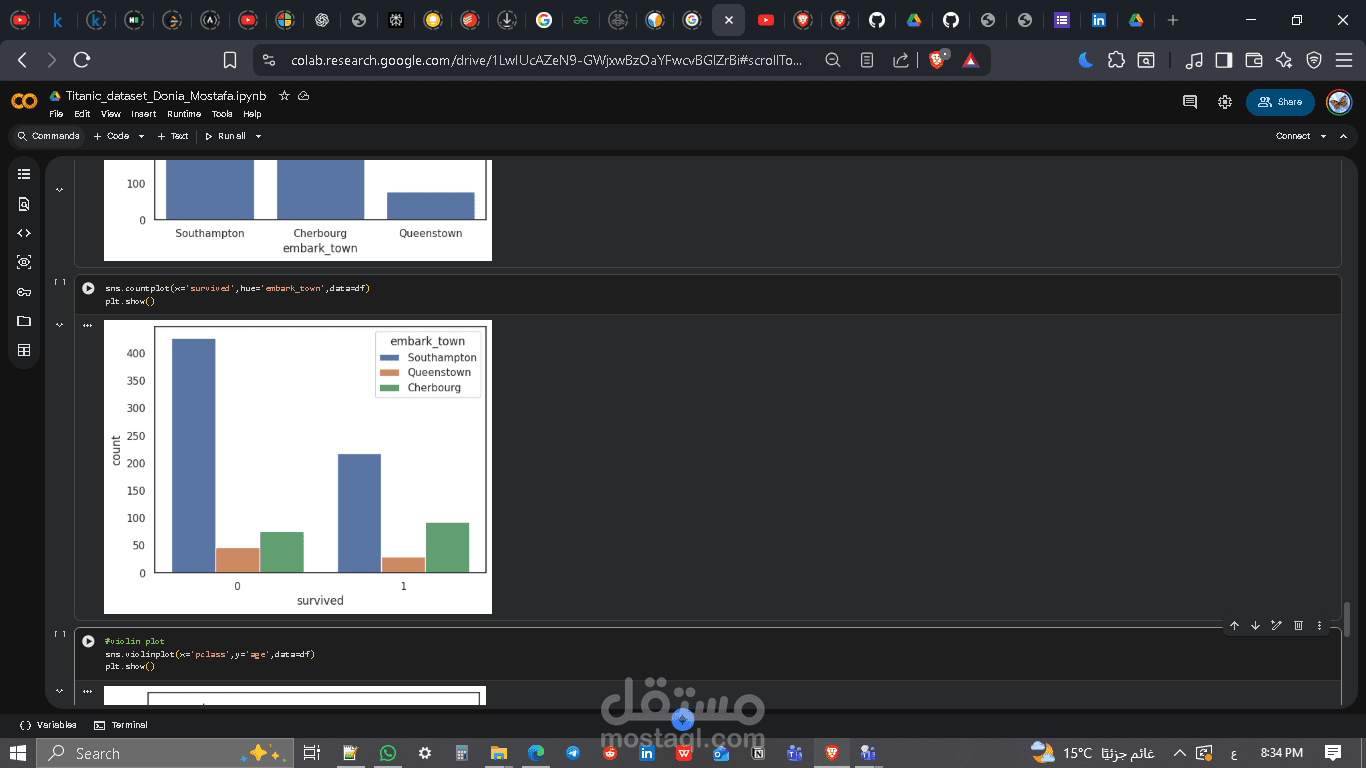Share this page from address bar

coord(901,60)
